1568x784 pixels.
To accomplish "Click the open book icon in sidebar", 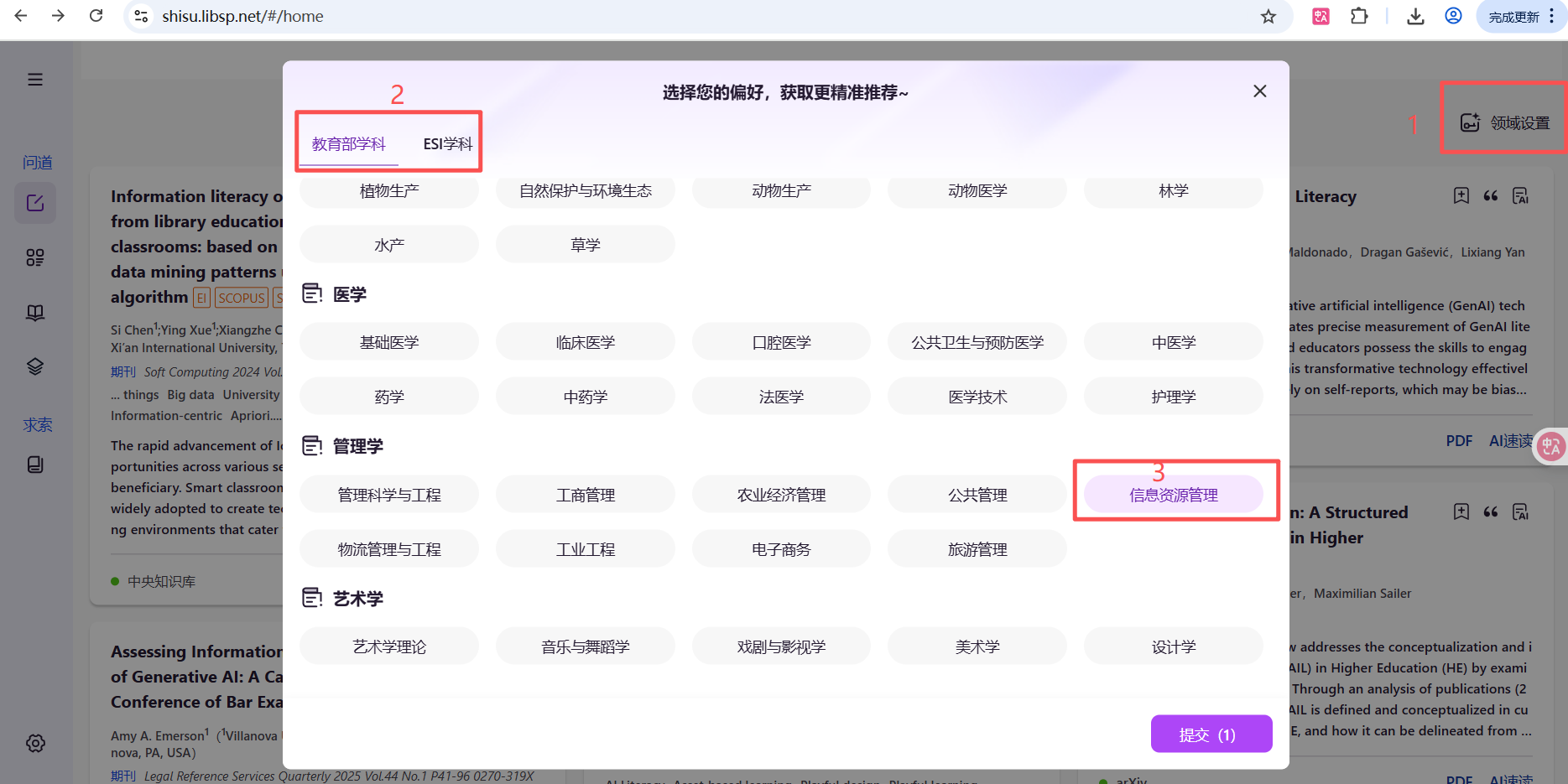I will (x=35, y=313).
